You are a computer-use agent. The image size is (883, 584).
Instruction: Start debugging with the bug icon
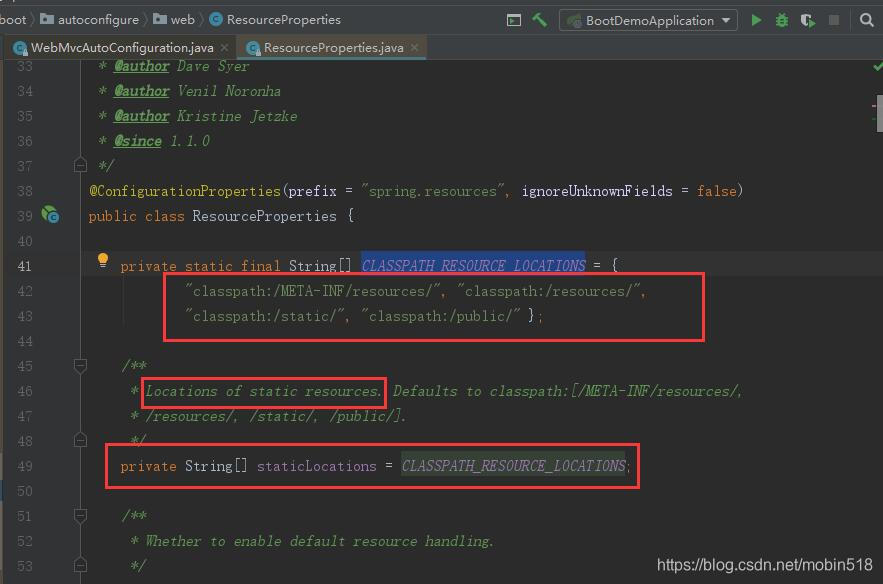(x=782, y=21)
